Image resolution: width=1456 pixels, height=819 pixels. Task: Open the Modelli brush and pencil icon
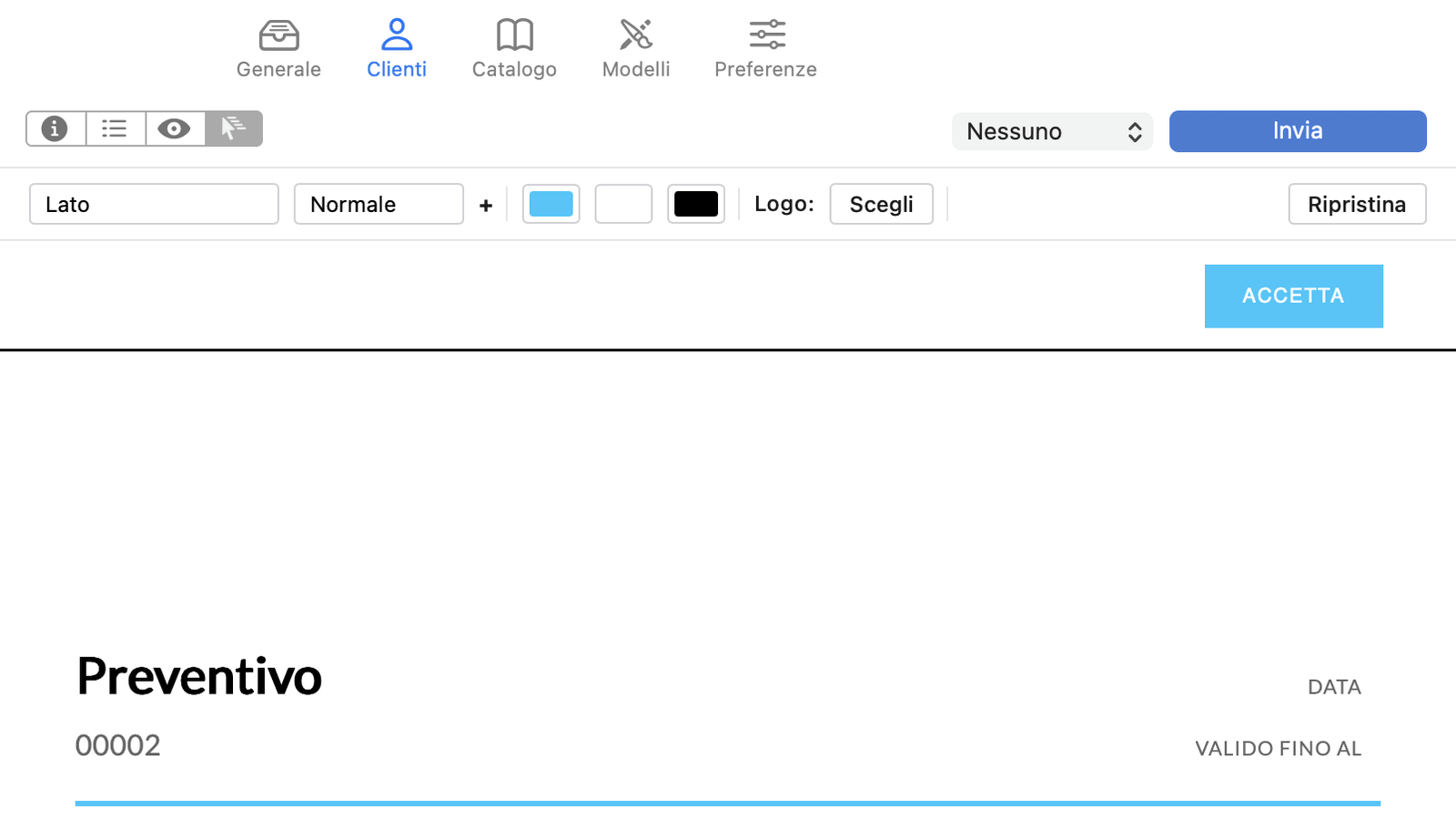click(635, 35)
